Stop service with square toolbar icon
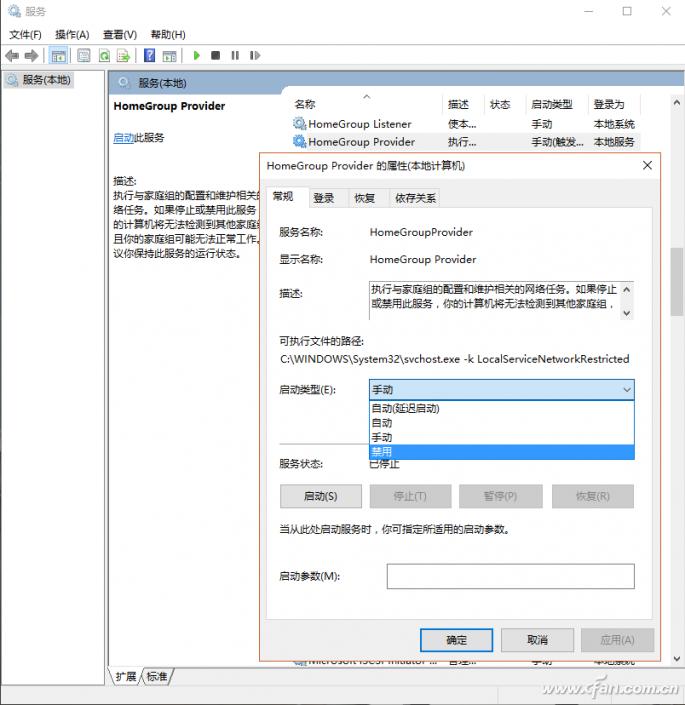The width and height of the screenshot is (685, 705). pyautogui.click(x=215, y=55)
